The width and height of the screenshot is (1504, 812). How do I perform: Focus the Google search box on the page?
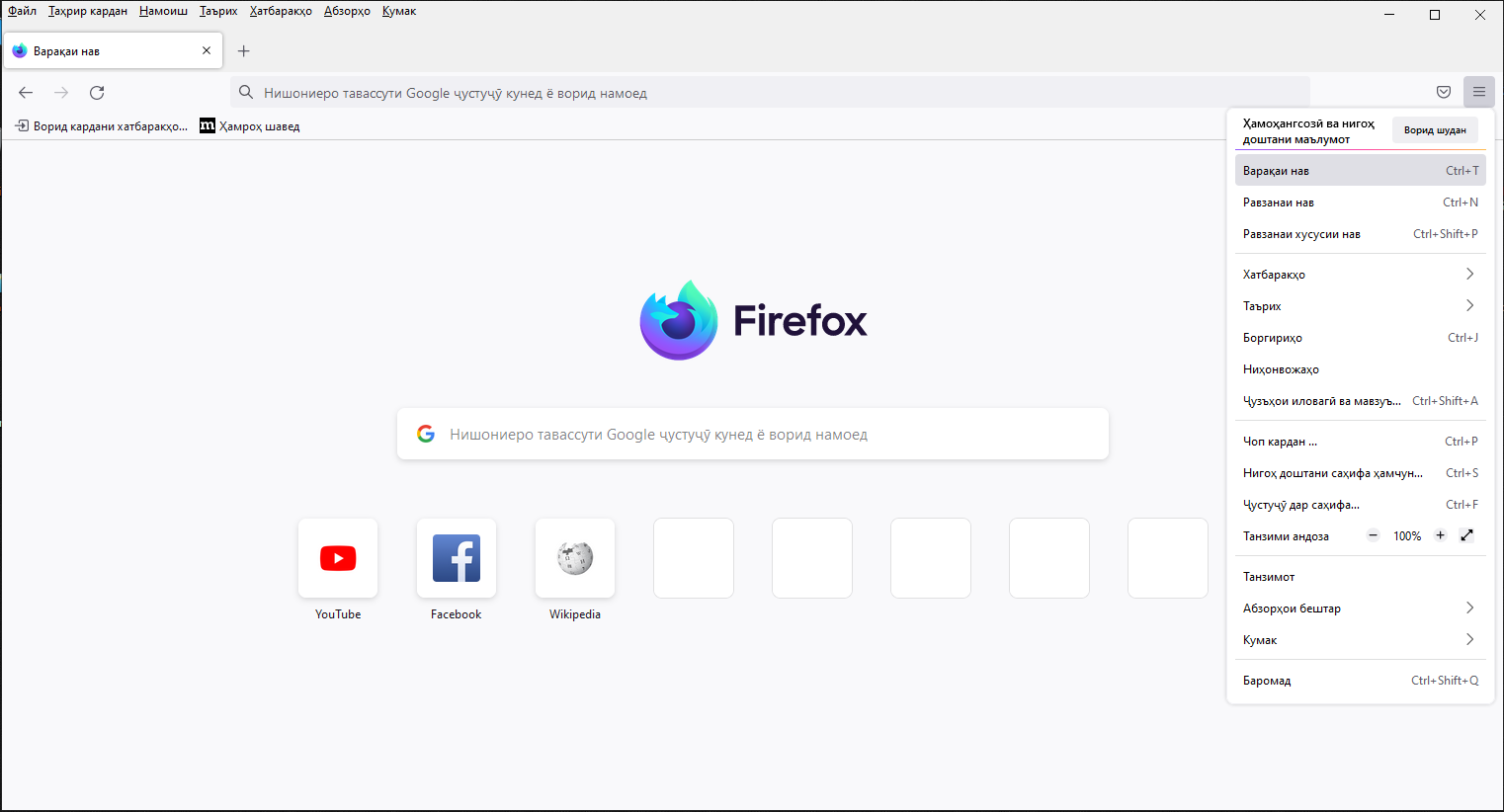[753, 434]
